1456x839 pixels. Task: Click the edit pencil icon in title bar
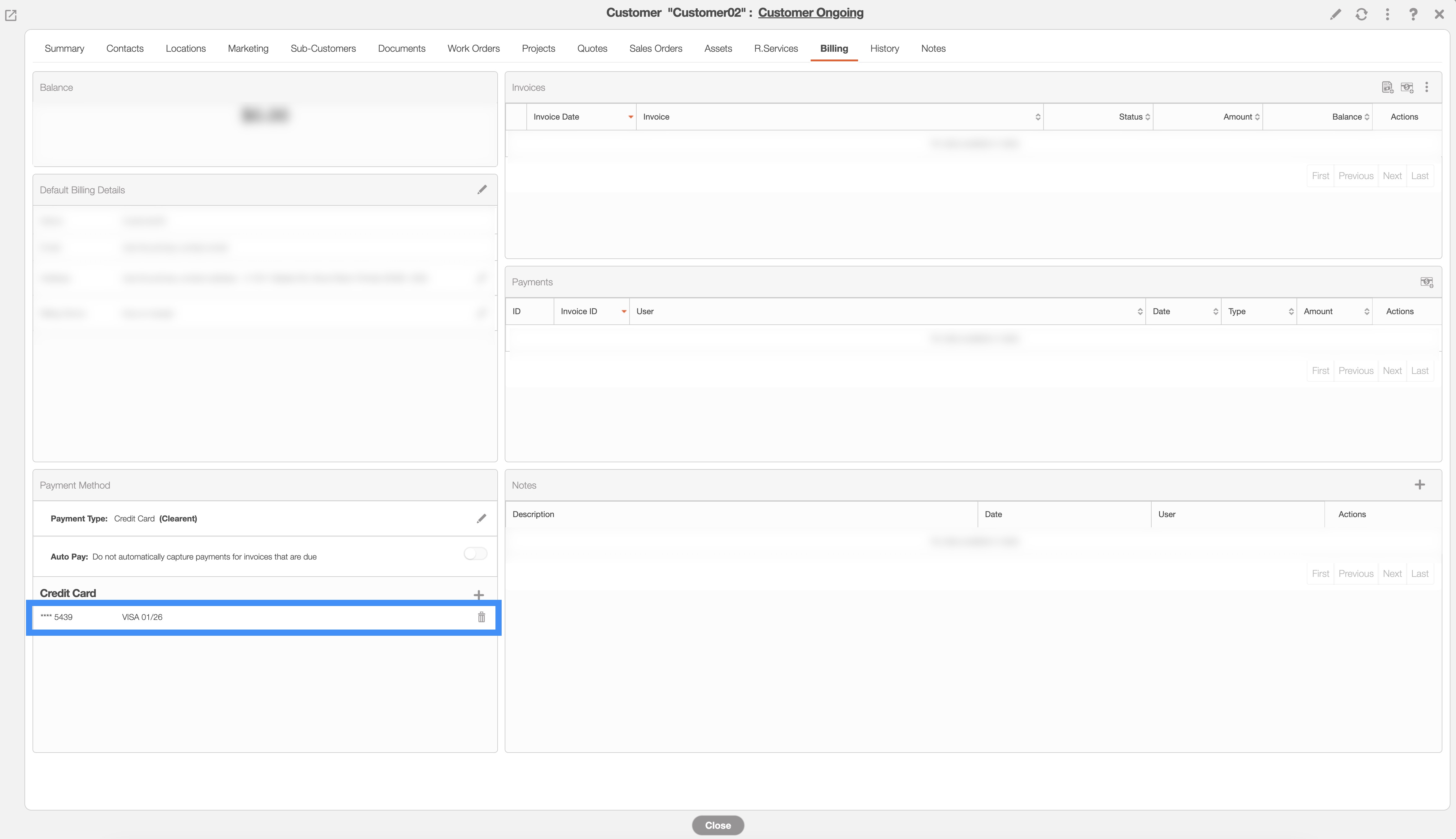[1335, 14]
